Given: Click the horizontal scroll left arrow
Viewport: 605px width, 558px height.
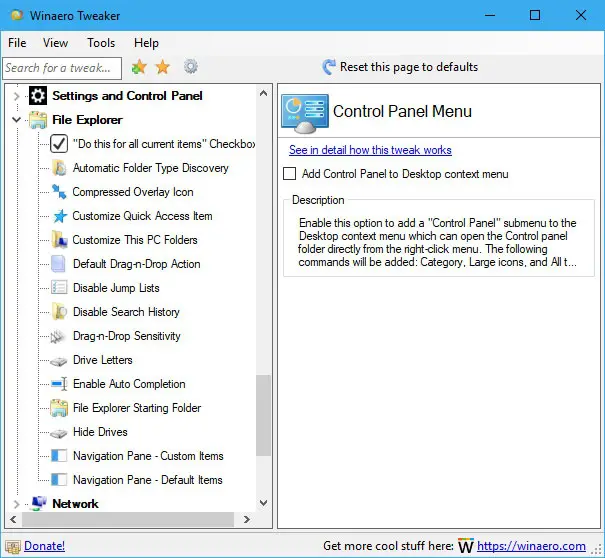Looking at the screenshot, I should point(14,519).
